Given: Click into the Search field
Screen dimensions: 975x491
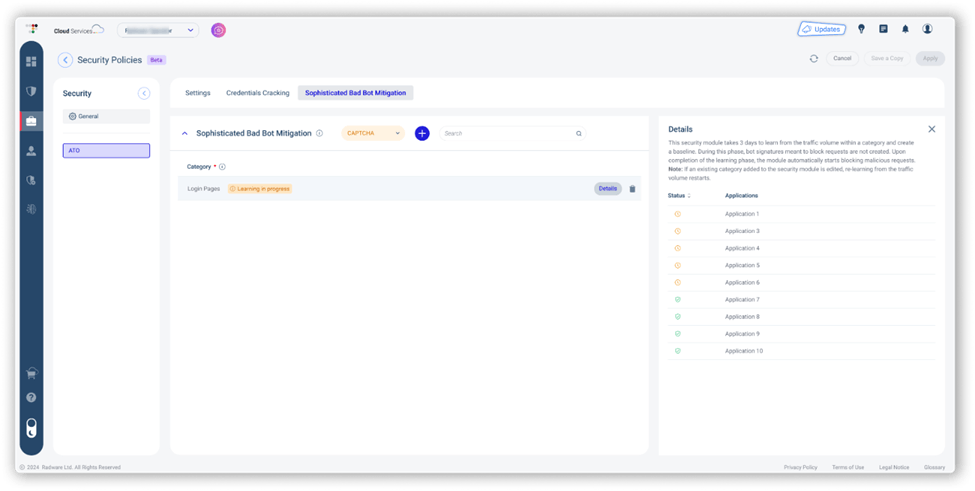Looking at the screenshot, I should pyautogui.click(x=512, y=133).
